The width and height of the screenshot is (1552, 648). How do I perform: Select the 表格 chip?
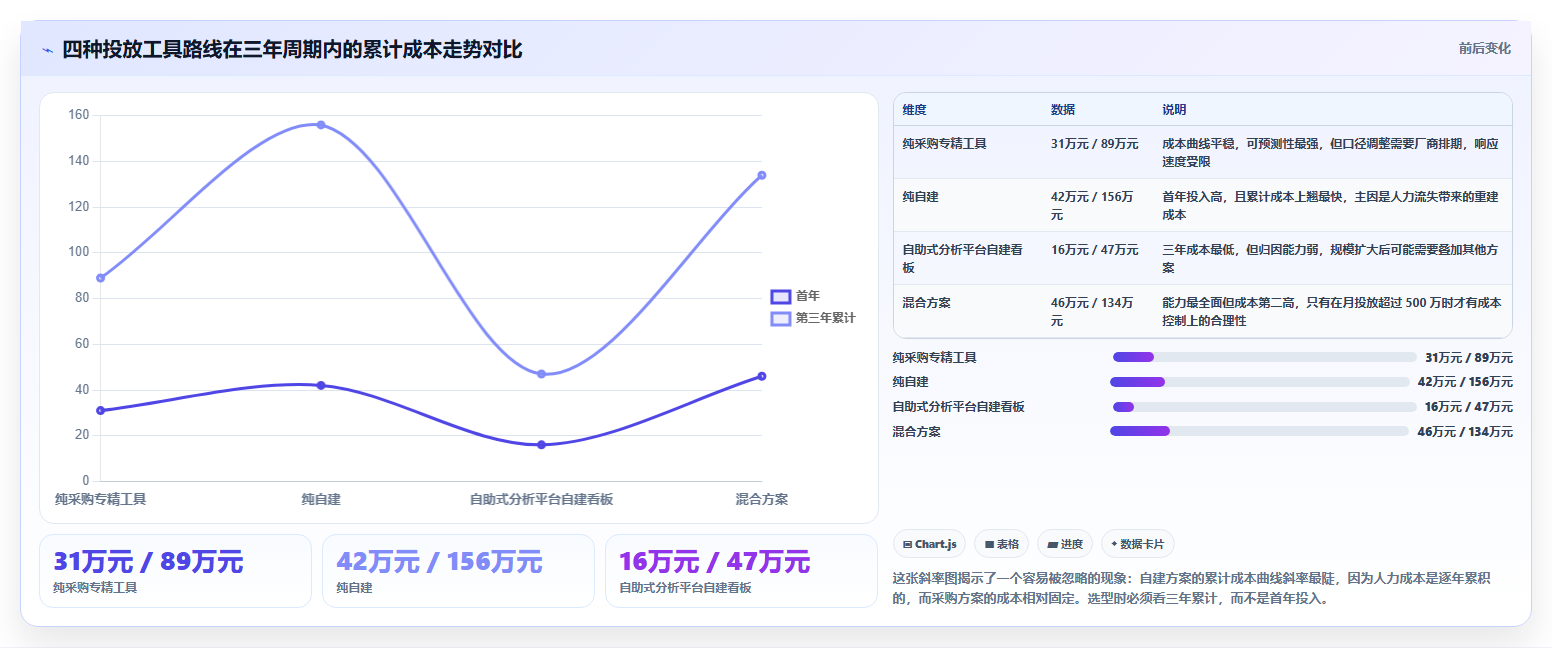click(x=1001, y=544)
